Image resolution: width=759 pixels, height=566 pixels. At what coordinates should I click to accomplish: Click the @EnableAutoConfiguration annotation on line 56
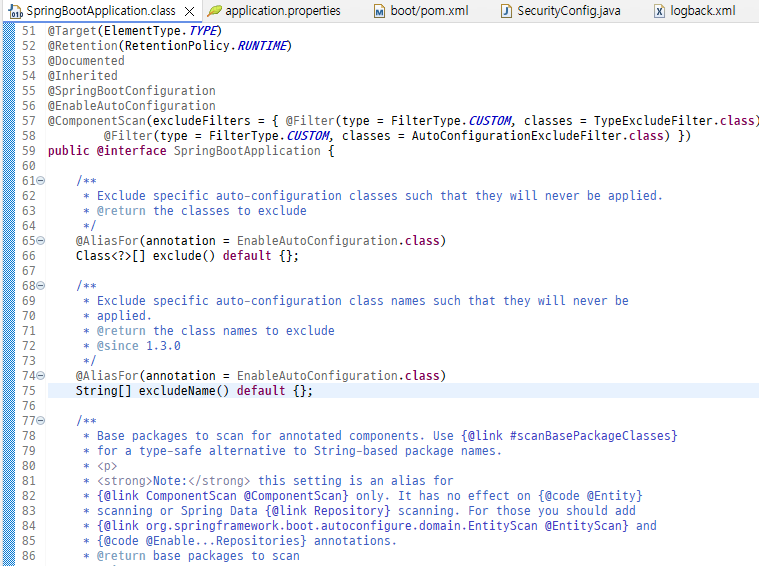coord(131,106)
